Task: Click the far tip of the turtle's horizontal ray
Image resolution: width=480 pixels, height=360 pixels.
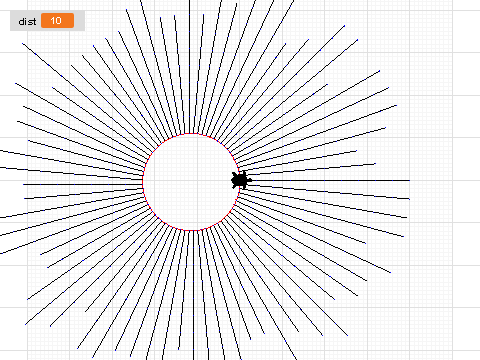Action: [x=409, y=180]
